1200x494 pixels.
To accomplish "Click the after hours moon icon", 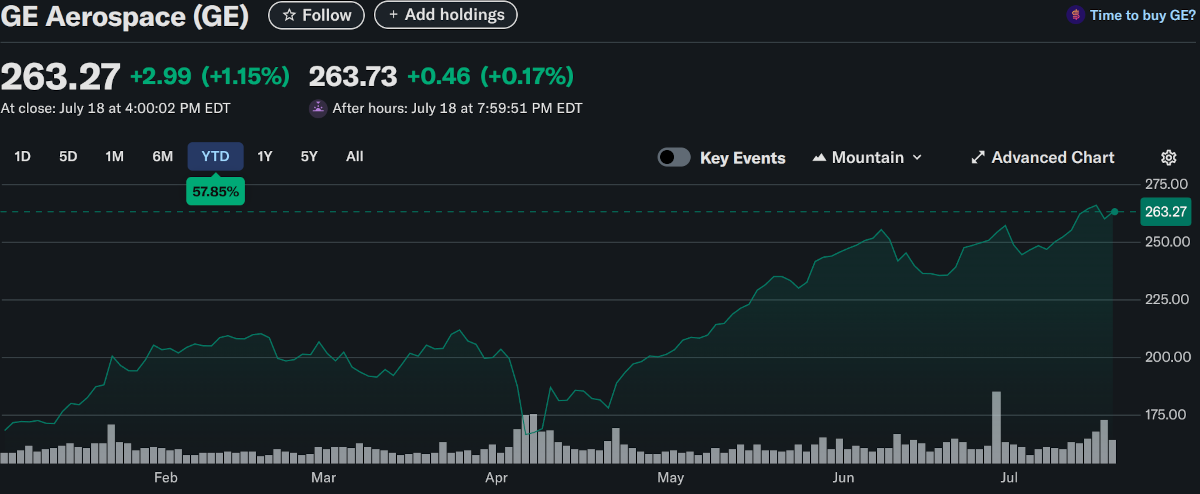I will 318,108.
